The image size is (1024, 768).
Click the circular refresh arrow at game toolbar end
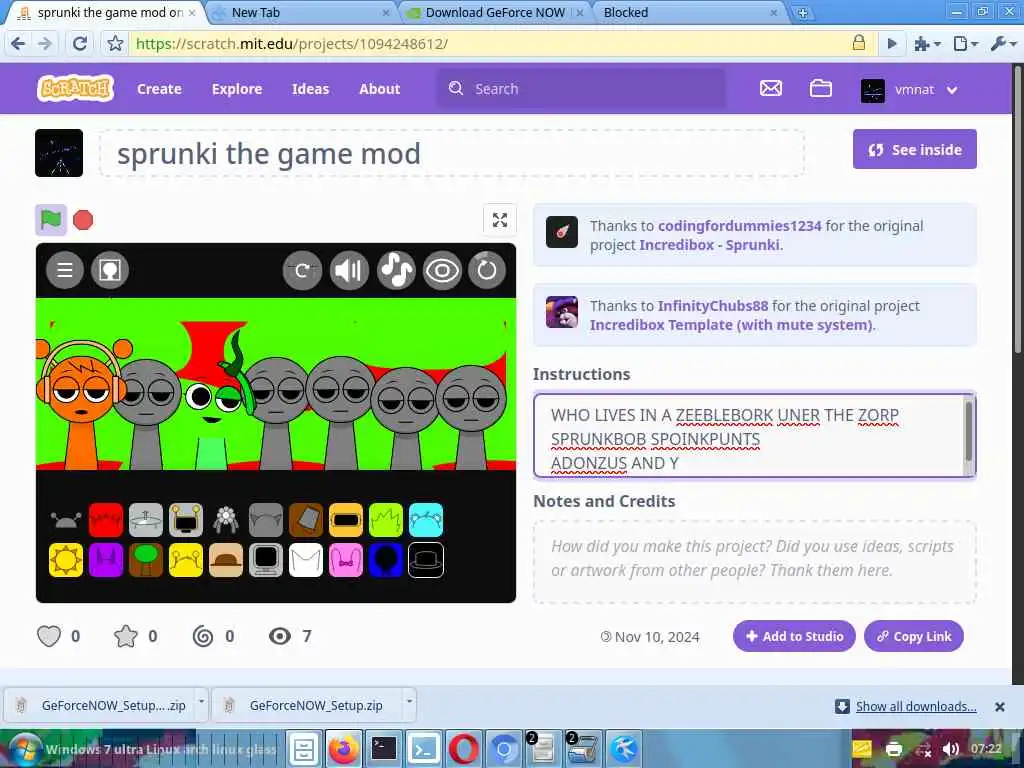[487, 270]
